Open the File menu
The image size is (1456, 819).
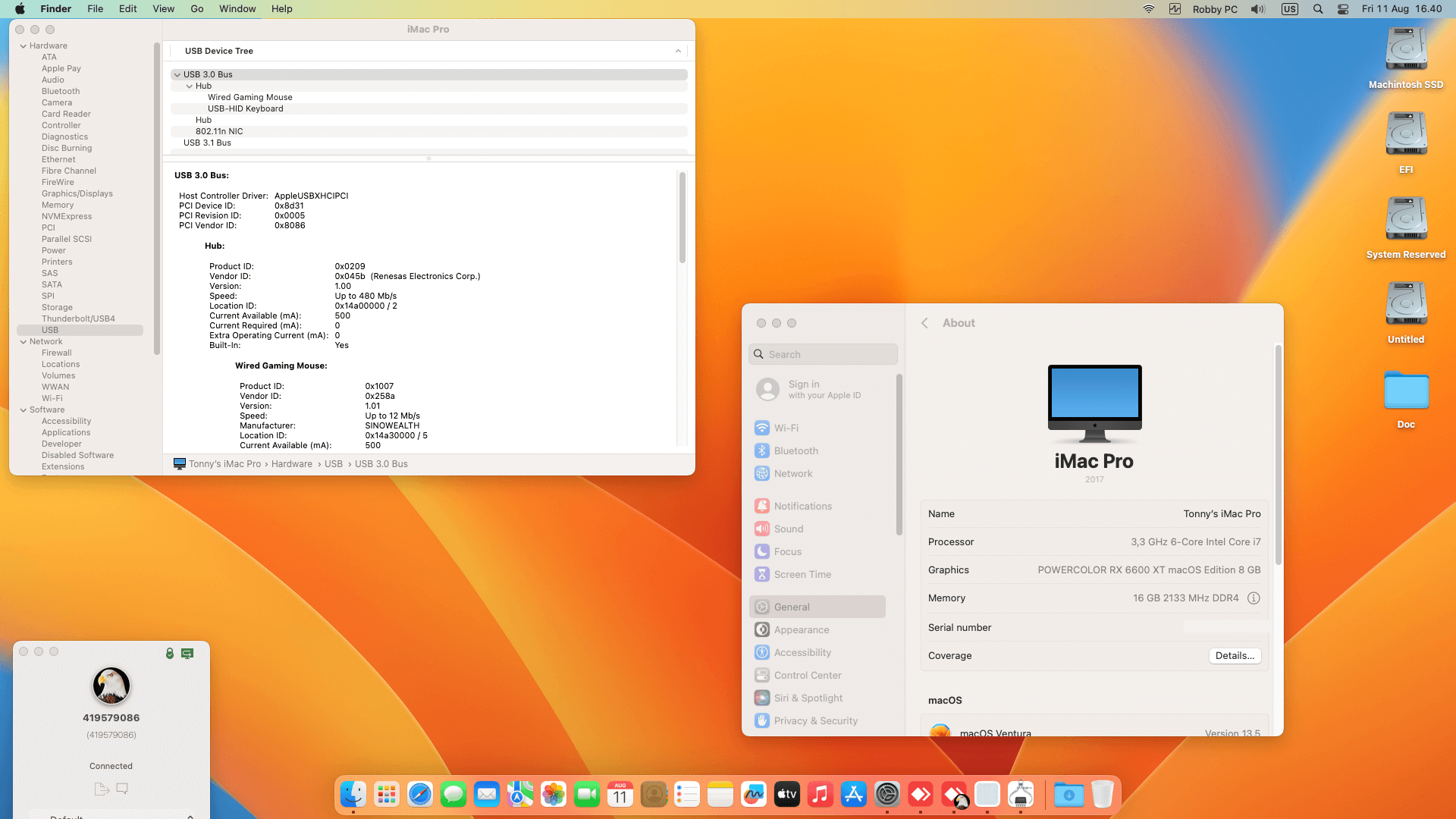pos(95,9)
